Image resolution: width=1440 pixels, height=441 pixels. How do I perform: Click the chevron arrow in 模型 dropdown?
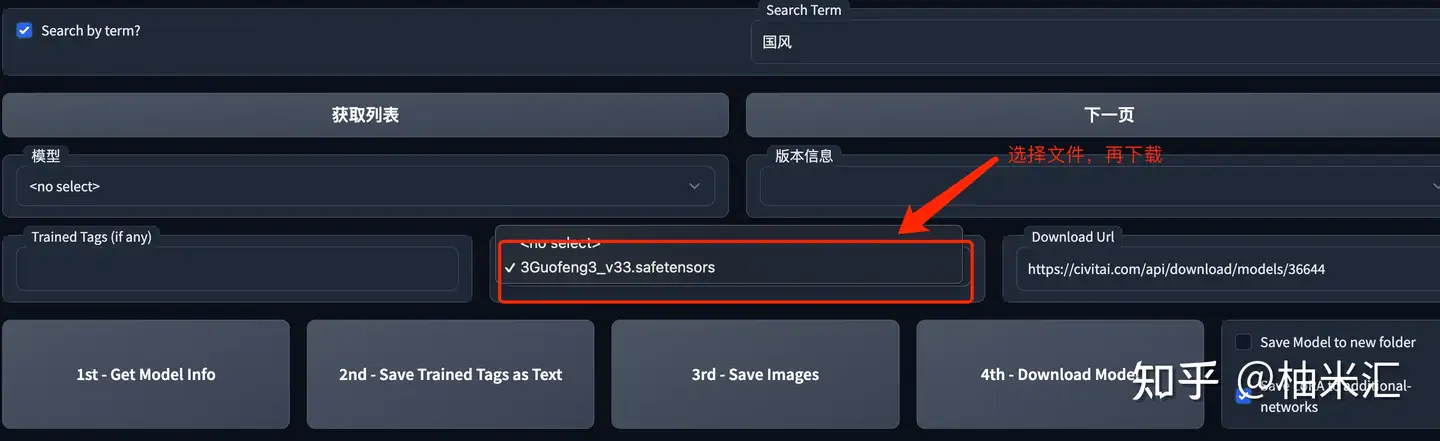pyautogui.click(x=695, y=186)
